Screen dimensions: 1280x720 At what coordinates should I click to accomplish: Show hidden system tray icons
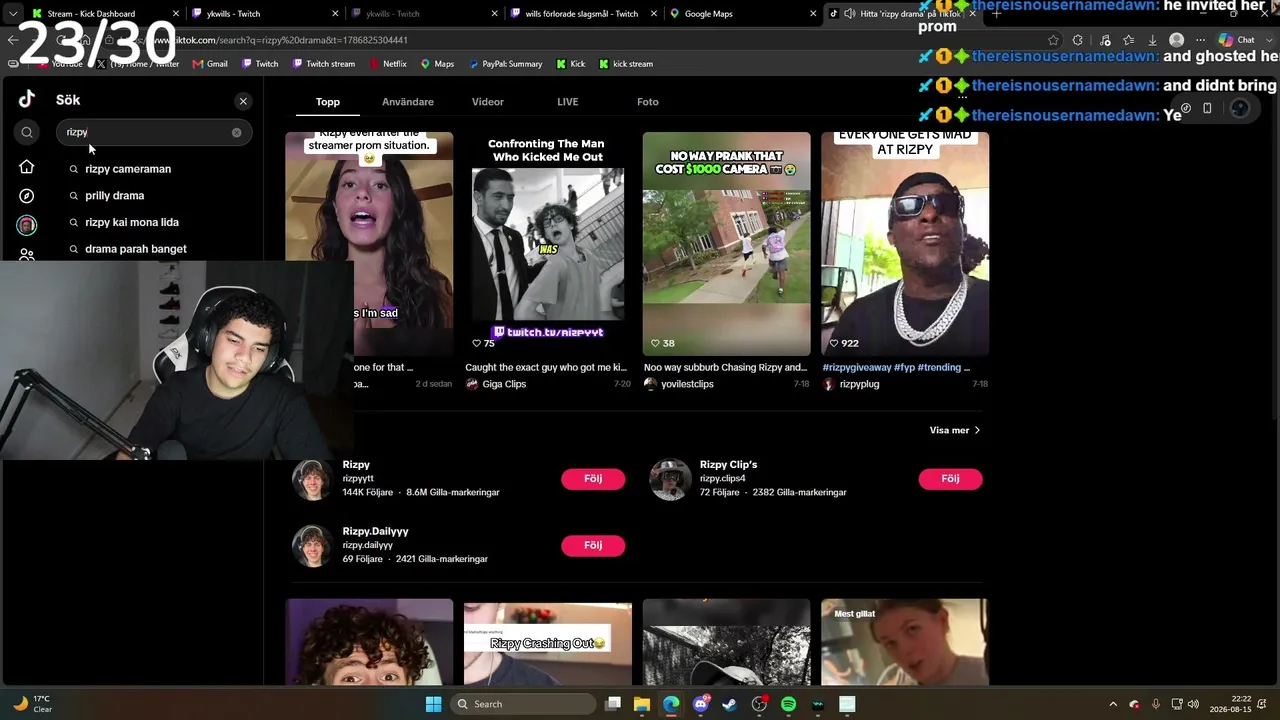(x=1113, y=704)
